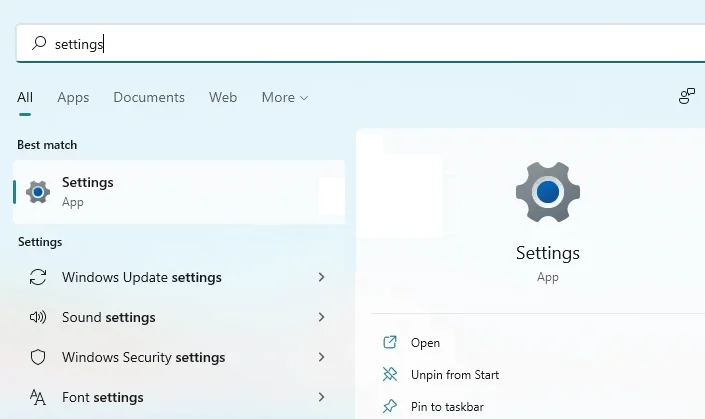The image size is (705, 419).
Task: Click the Font settings letter icon
Action: point(38,397)
